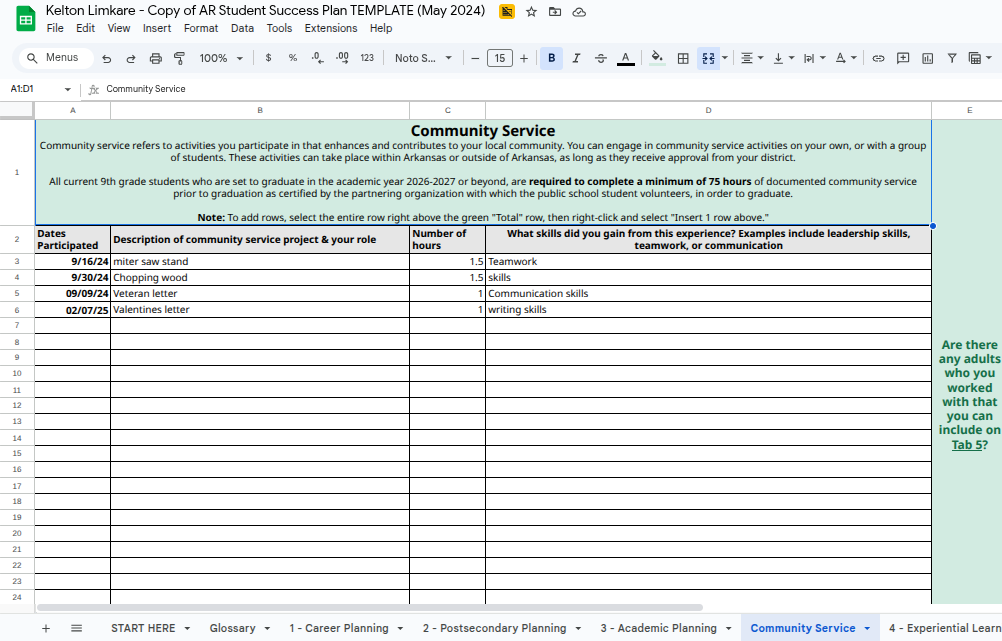The width and height of the screenshot is (1002, 641).
Task: Select the paint format tool
Action: click(180, 58)
